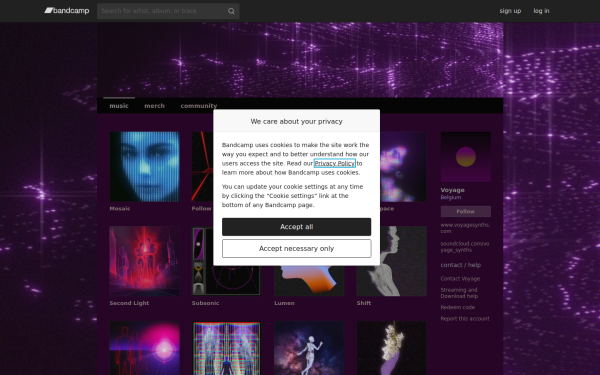Open the Second Light album cover
This screenshot has height=375, width=600.
pos(144,261)
